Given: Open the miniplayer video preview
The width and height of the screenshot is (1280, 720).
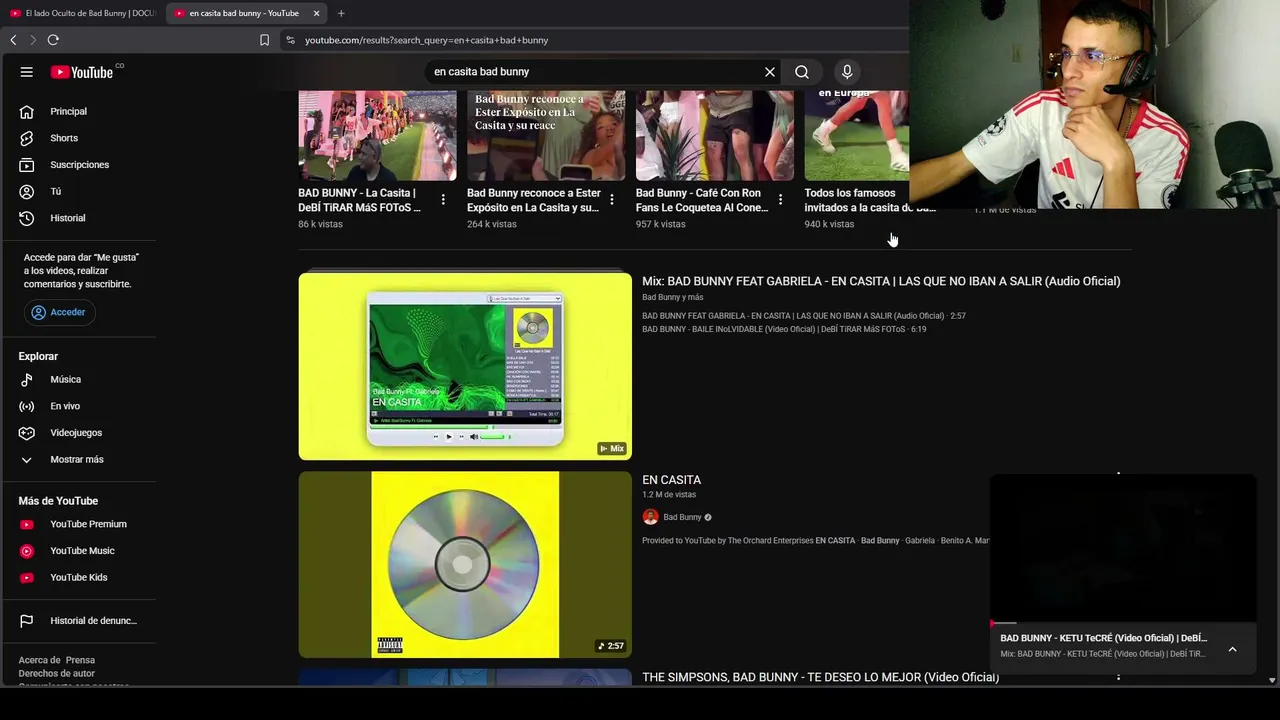Looking at the screenshot, I should coord(1123,548).
